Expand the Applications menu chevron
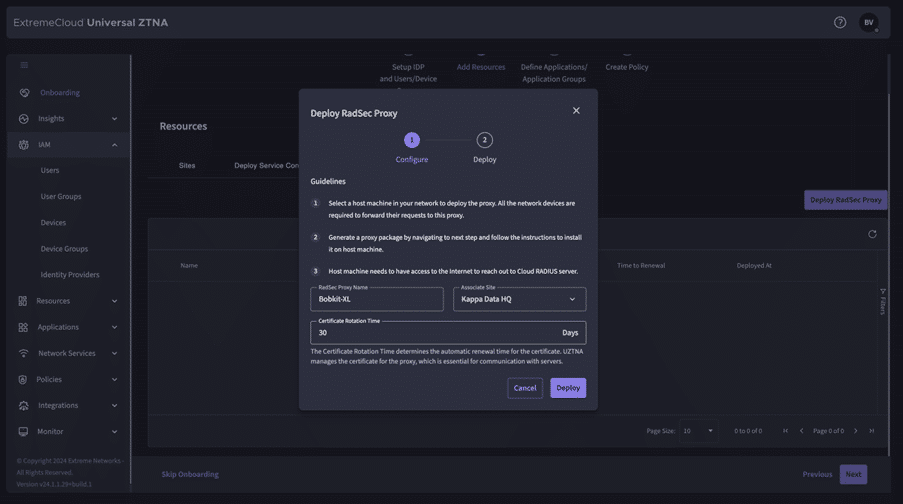903x504 pixels. click(114, 327)
